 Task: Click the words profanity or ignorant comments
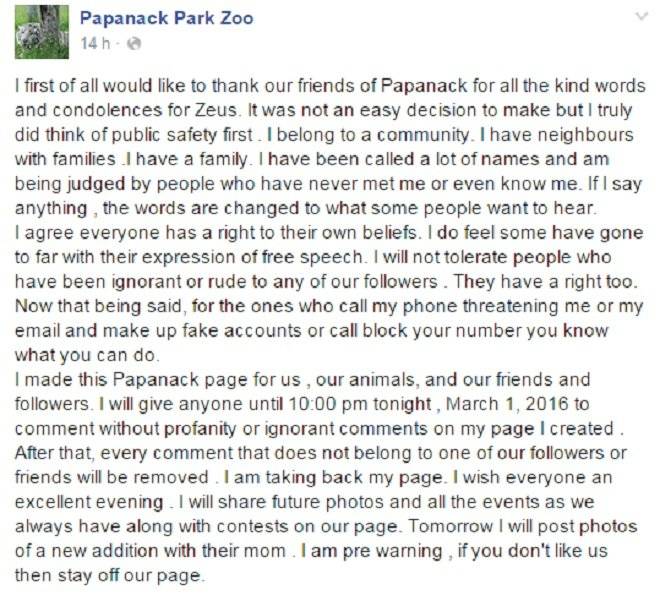coord(296,428)
